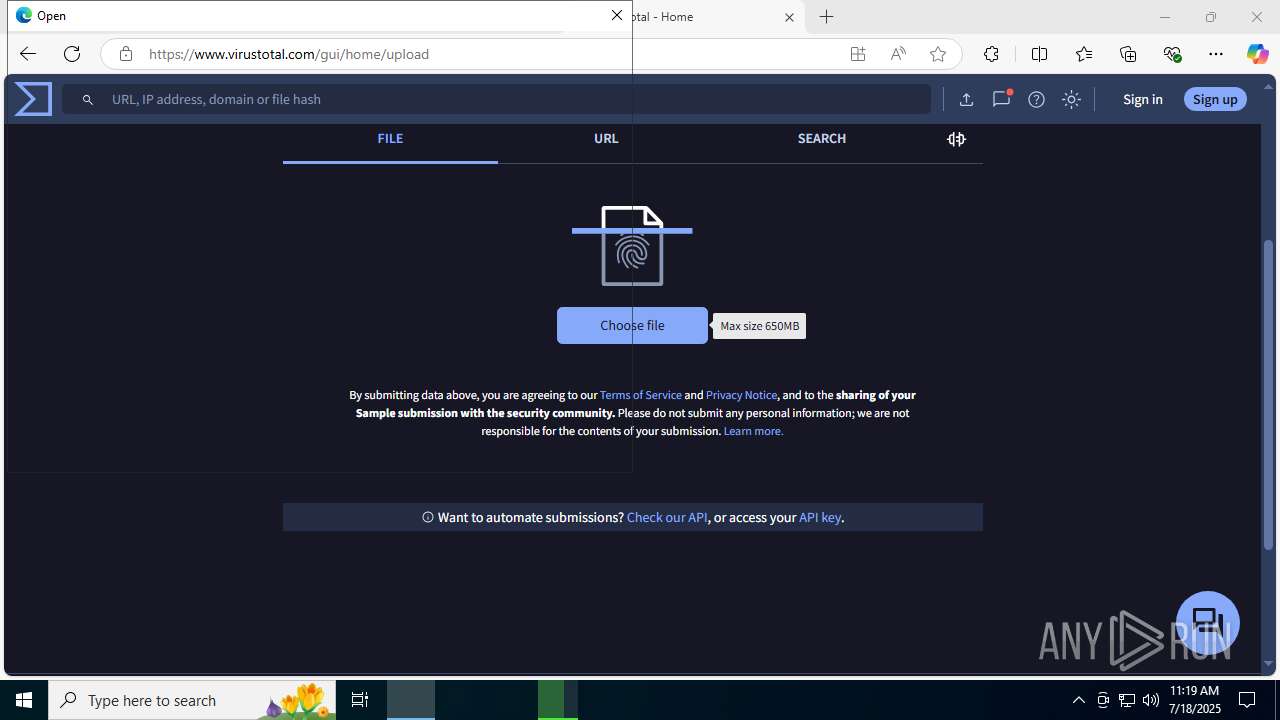The height and width of the screenshot is (720, 1280).
Task: Click the Learn more link
Action: pos(753,431)
